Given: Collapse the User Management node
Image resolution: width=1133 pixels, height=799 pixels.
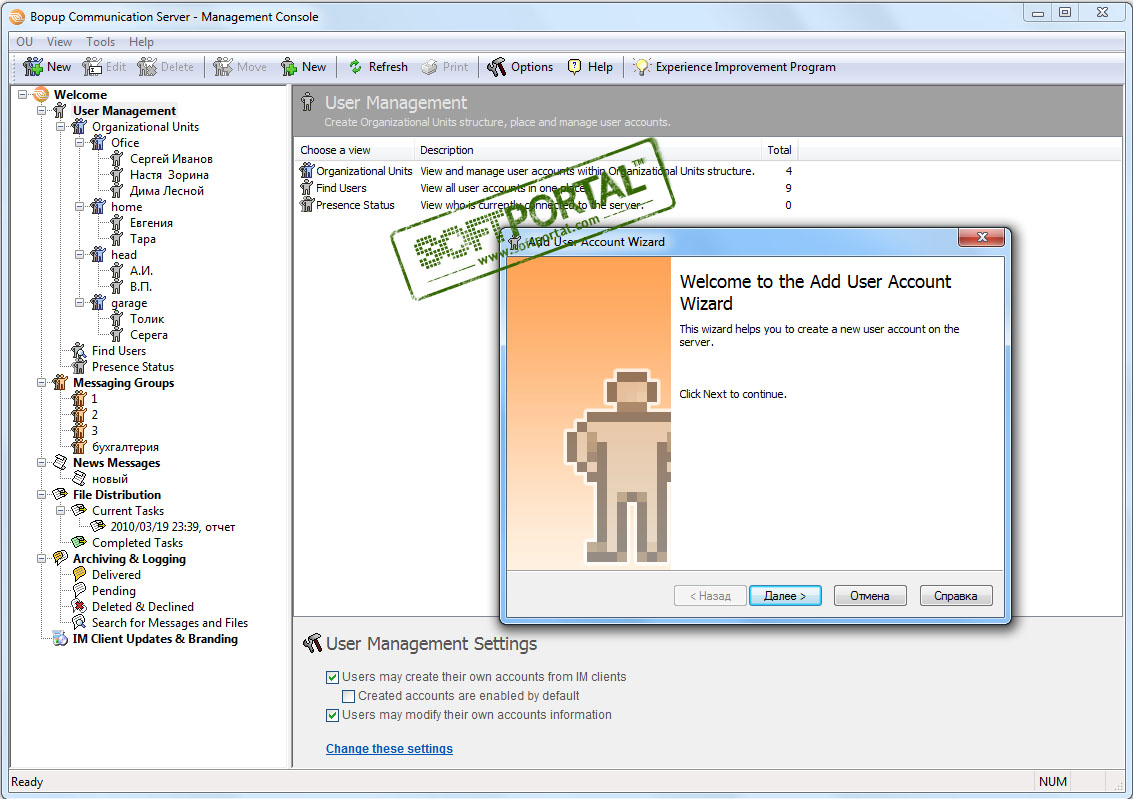Looking at the screenshot, I should point(41,111).
